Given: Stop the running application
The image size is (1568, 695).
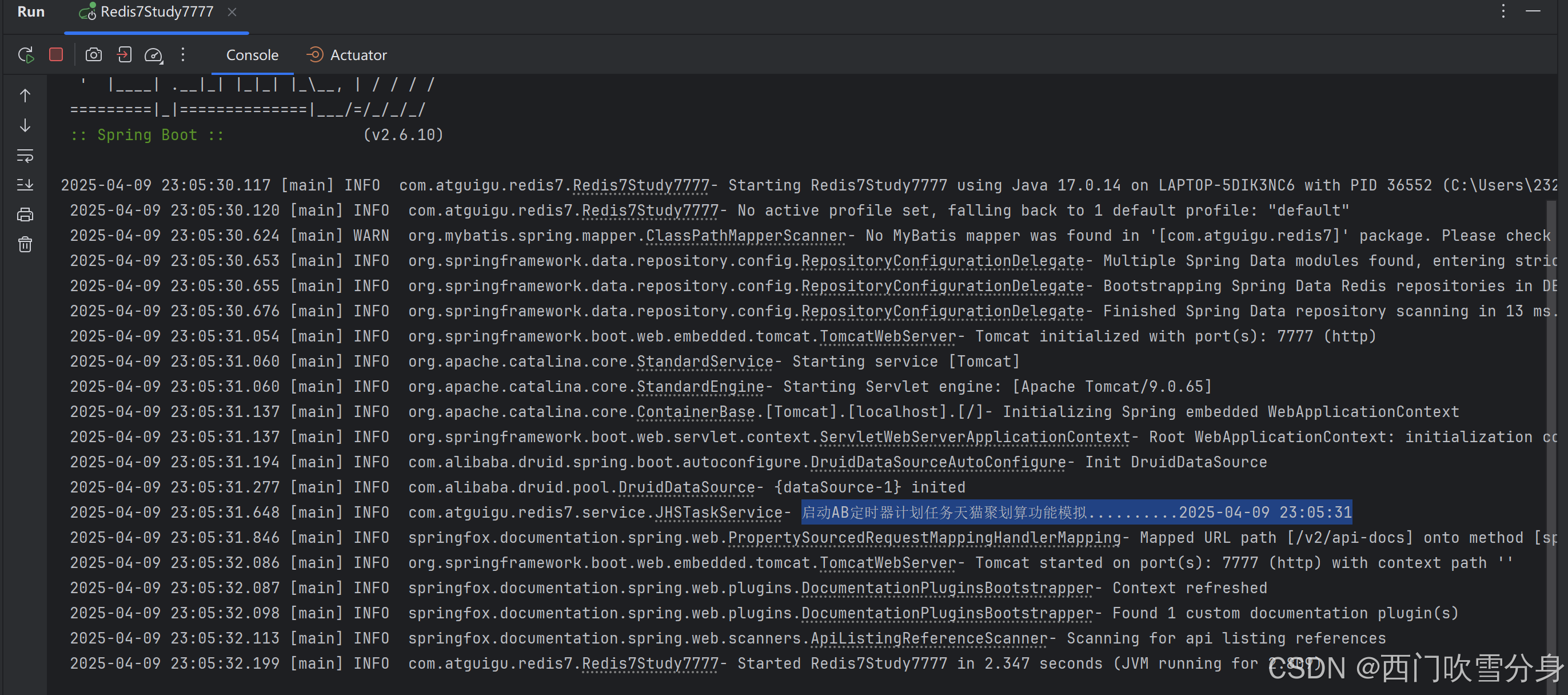Looking at the screenshot, I should tap(56, 55).
